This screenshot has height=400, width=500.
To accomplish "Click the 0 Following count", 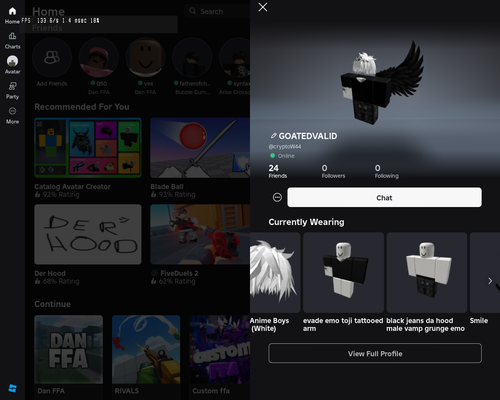I will click(386, 171).
